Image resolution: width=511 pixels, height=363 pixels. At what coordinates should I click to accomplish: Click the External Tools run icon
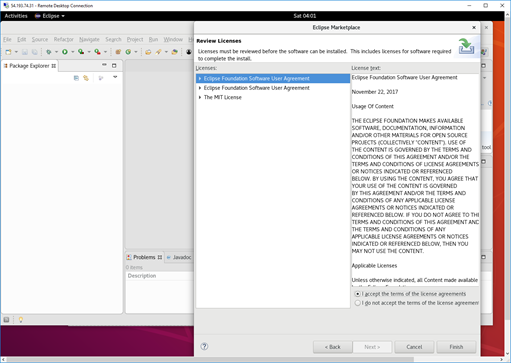point(97,52)
